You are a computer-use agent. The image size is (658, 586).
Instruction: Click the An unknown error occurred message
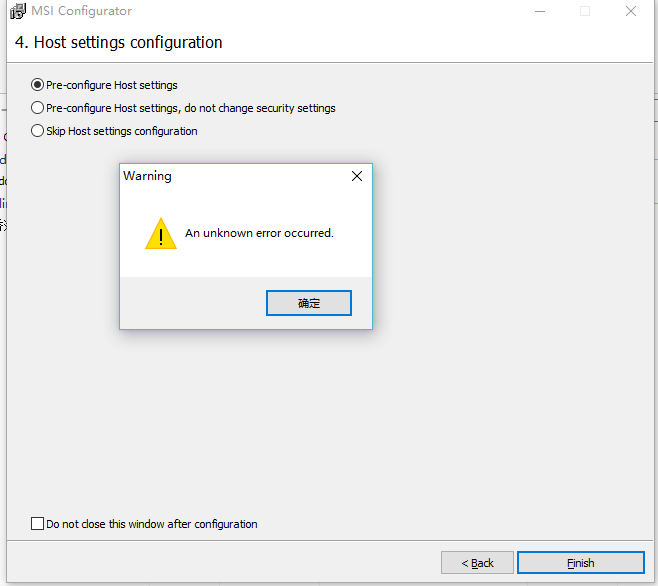pyautogui.click(x=259, y=233)
